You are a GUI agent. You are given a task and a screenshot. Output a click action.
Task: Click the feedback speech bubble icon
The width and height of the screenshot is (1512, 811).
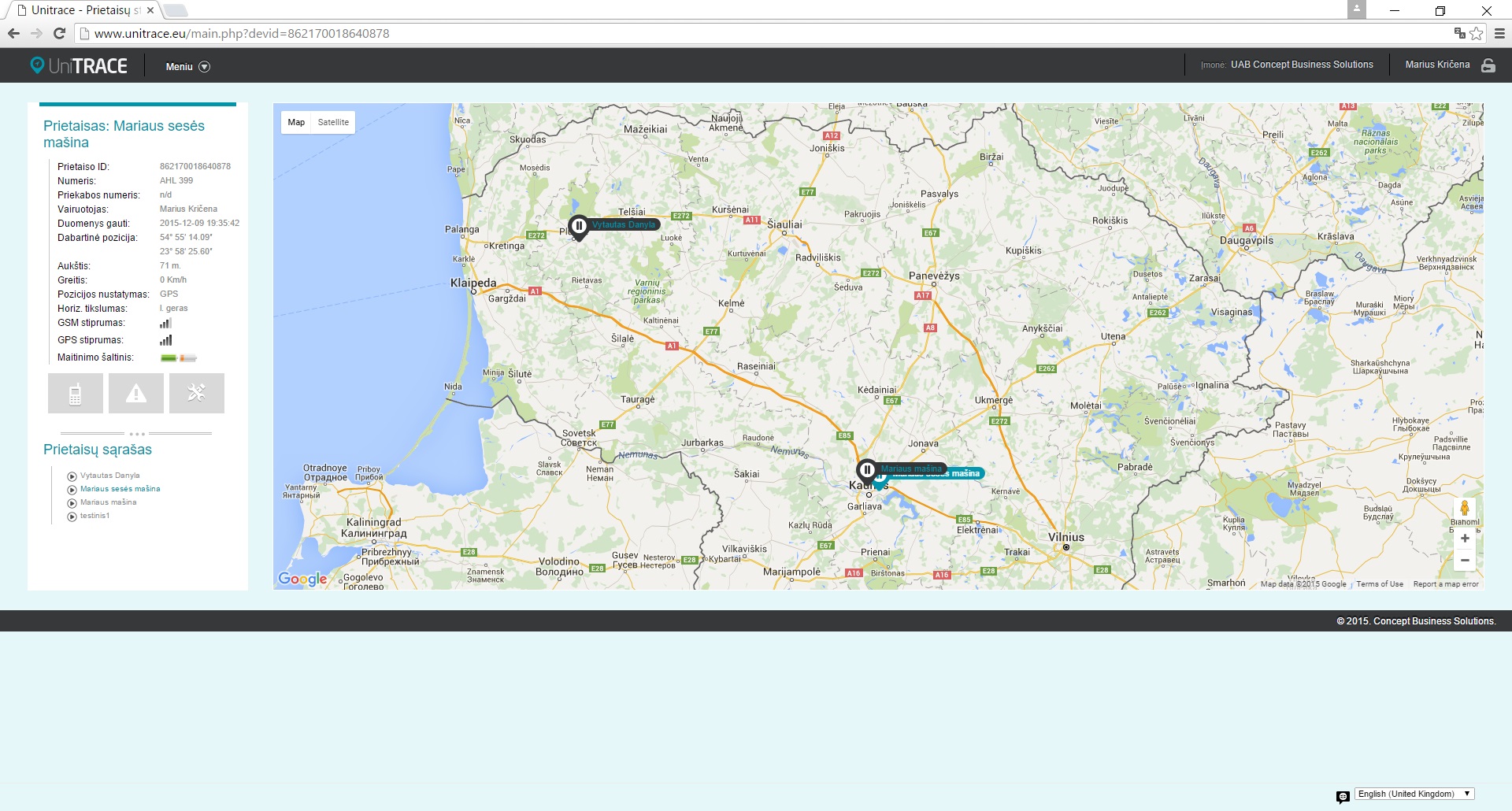[1343, 797]
